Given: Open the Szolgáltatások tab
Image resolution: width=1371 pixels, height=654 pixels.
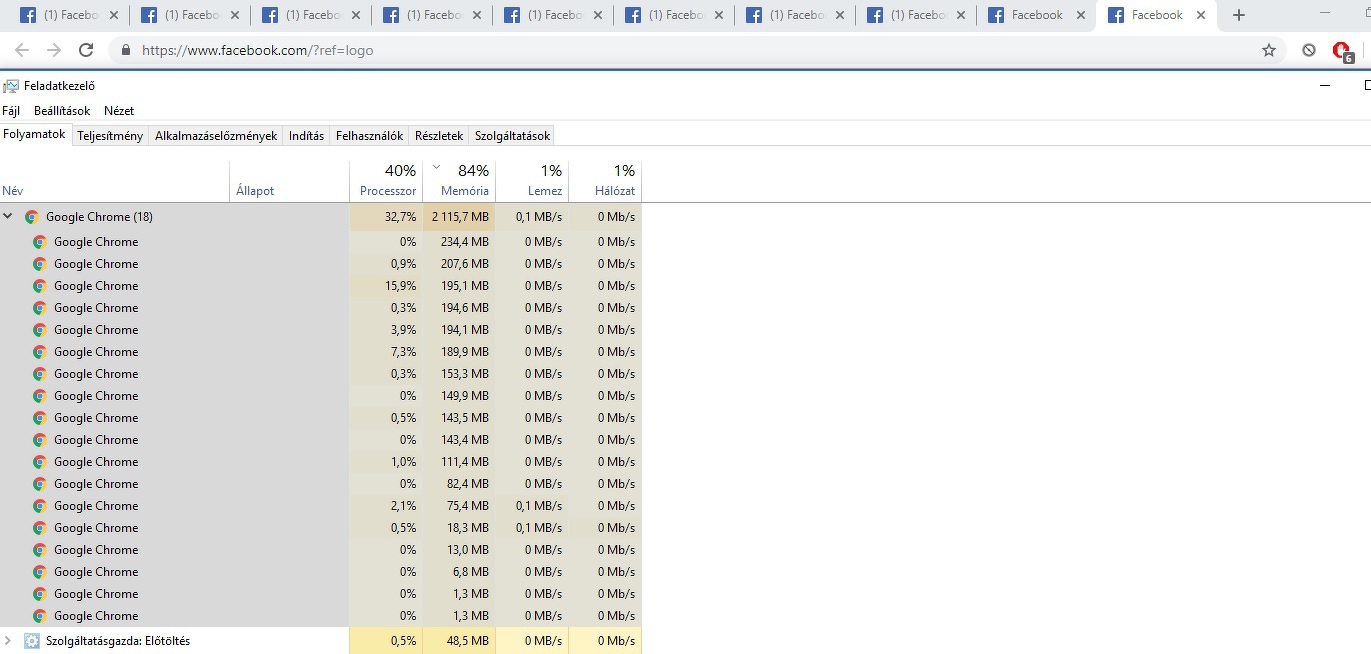Looking at the screenshot, I should (x=511, y=136).
